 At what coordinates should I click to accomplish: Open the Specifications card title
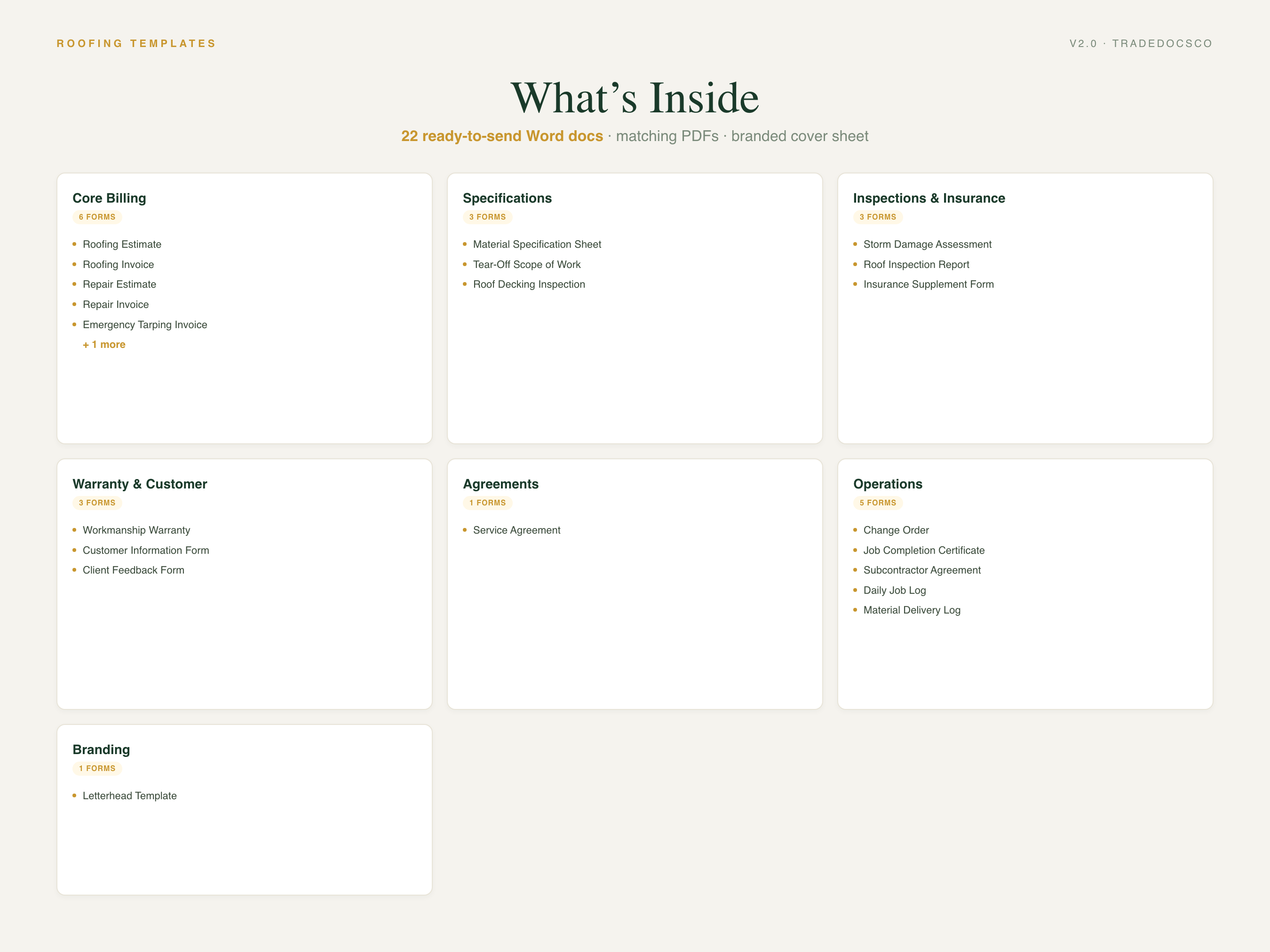pos(507,198)
